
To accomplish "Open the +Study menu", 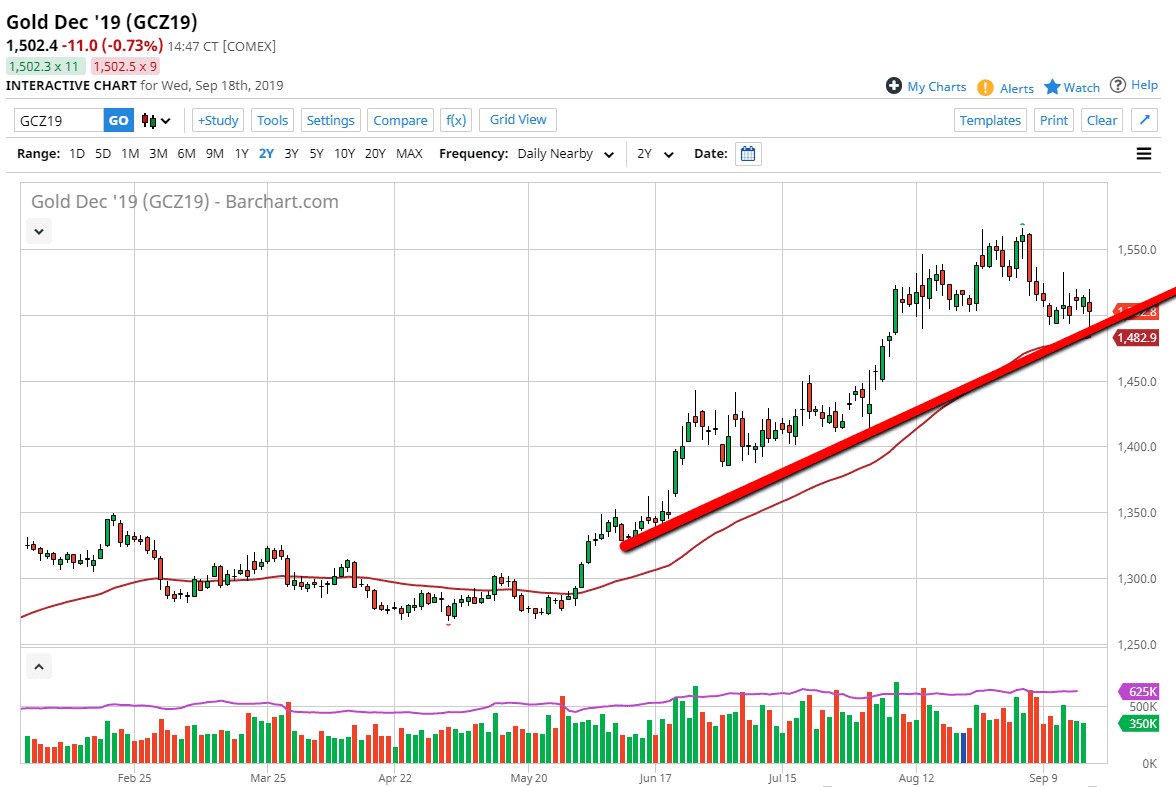I will 217,120.
